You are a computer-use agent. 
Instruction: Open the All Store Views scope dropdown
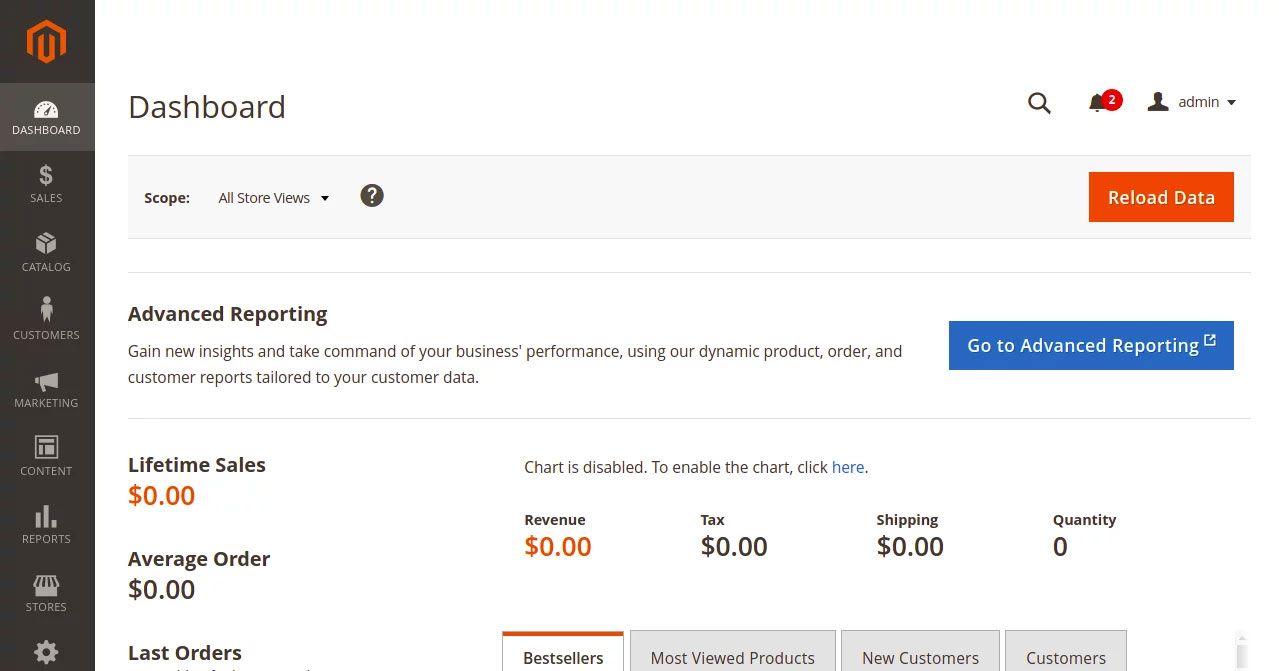[272, 197]
